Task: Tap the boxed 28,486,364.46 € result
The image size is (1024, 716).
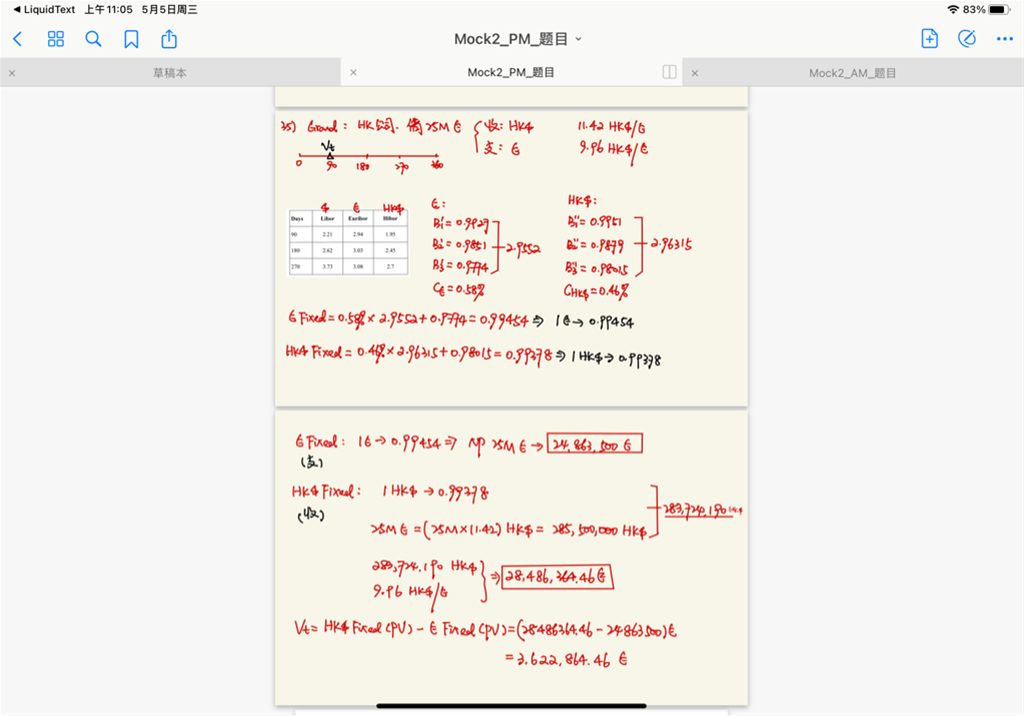Action: tap(557, 577)
